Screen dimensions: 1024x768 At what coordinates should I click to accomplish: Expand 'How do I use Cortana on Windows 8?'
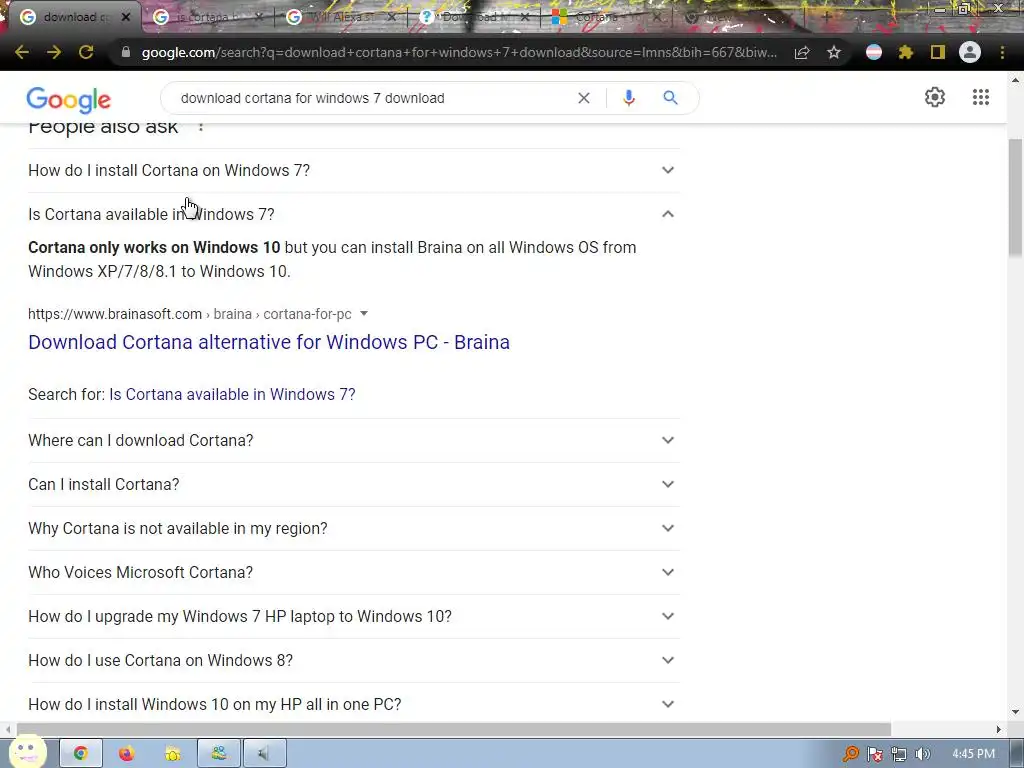coord(353,660)
